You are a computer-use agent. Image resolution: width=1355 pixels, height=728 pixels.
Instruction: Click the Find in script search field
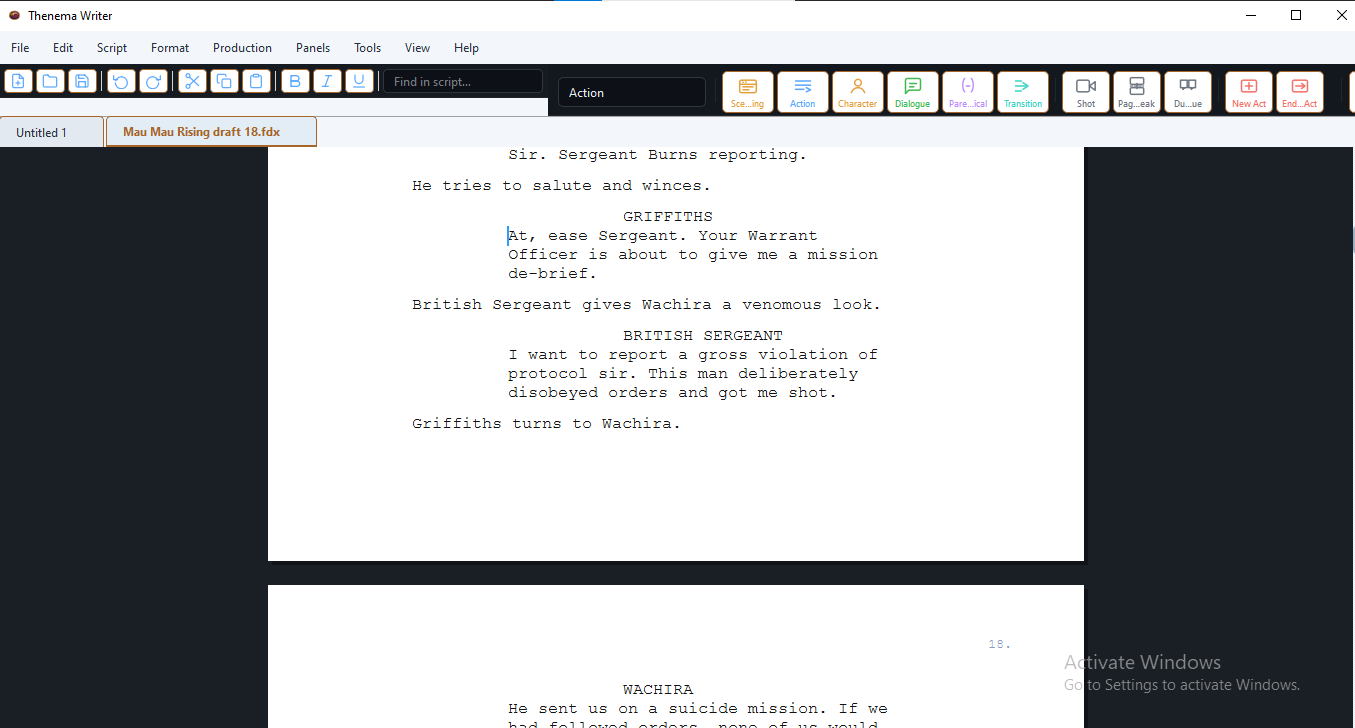[x=463, y=82]
